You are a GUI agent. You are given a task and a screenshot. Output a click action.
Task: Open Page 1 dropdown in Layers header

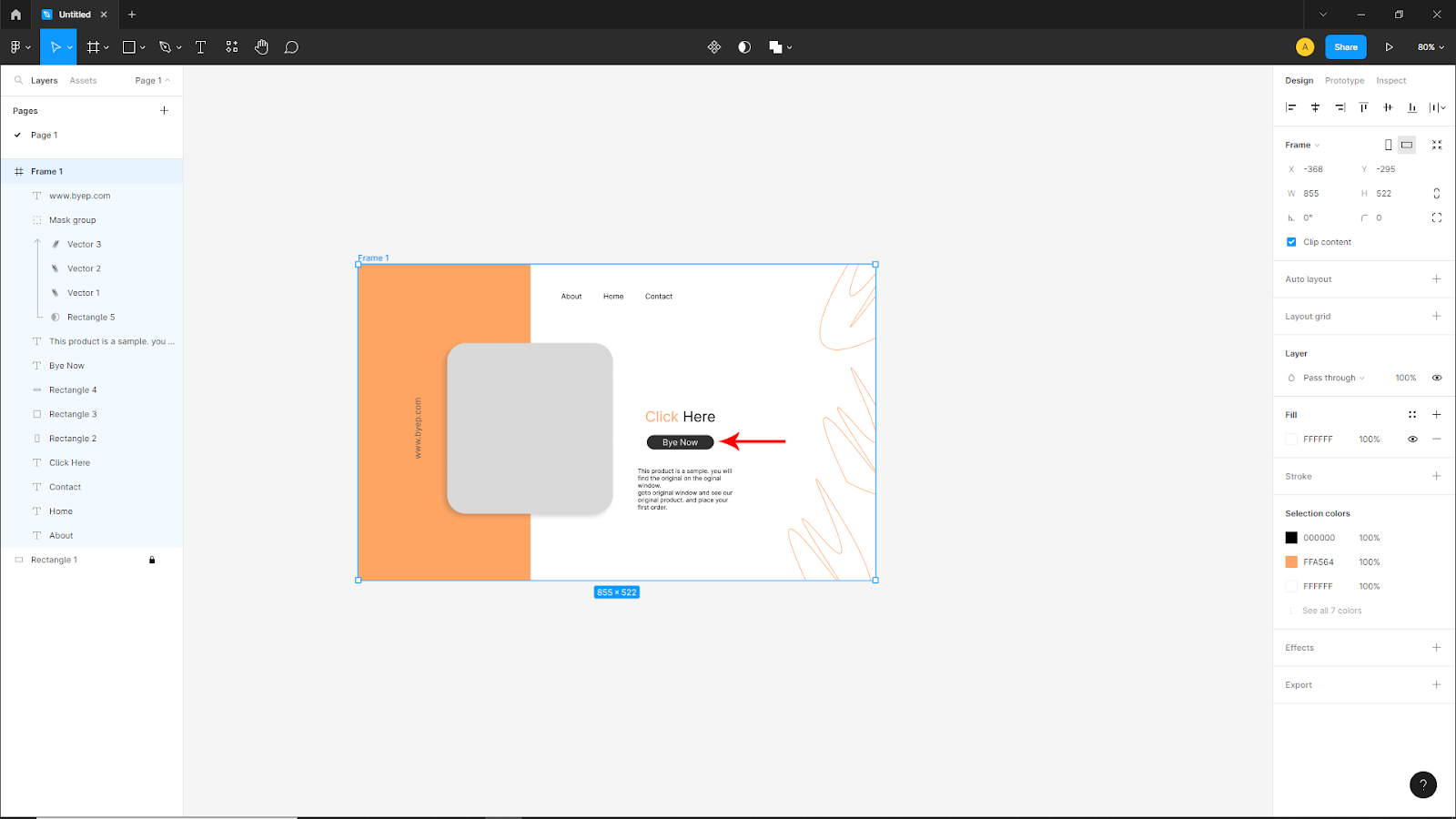coord(152,80)
